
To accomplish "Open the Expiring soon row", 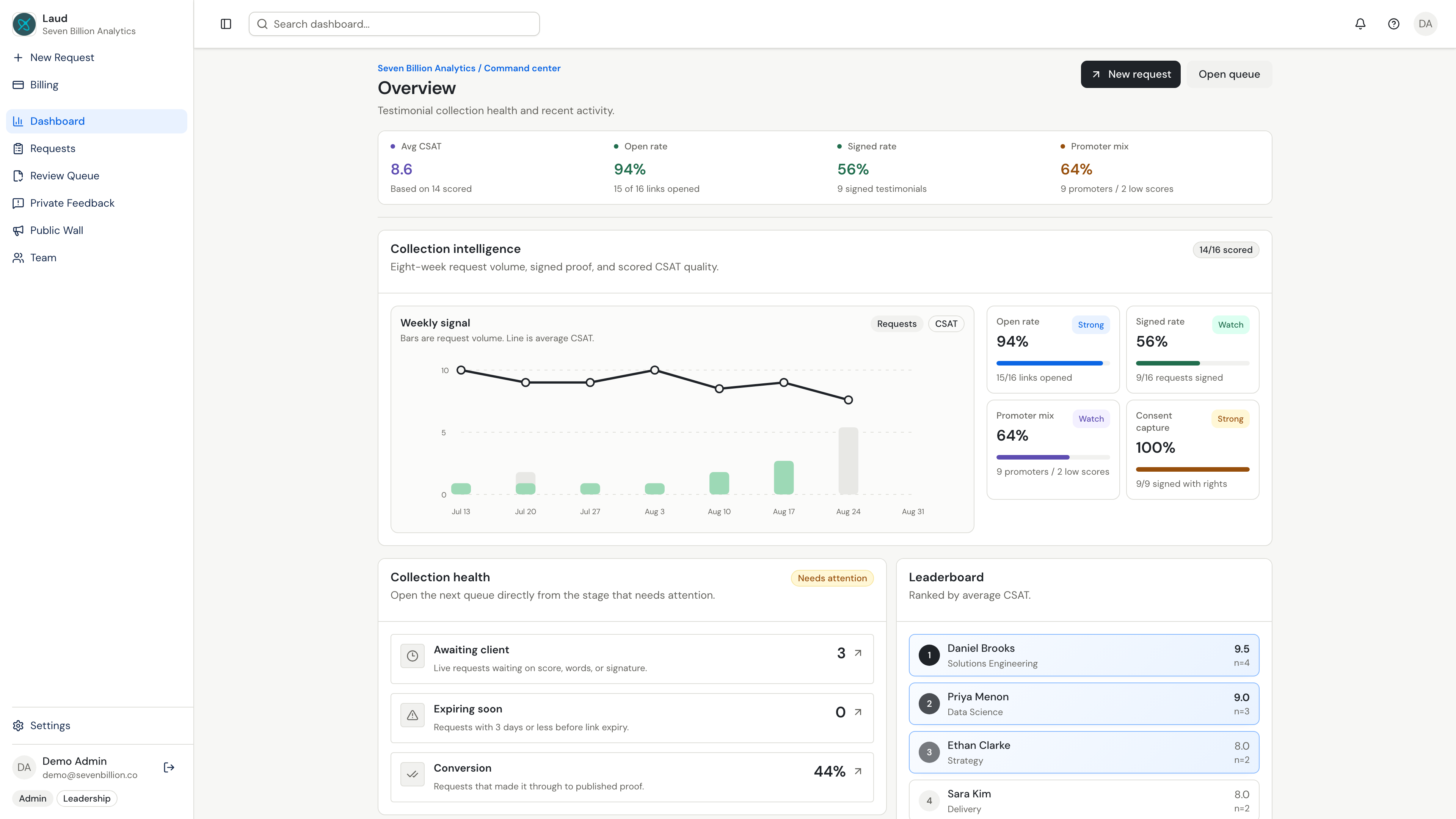I will pos(632,718).
